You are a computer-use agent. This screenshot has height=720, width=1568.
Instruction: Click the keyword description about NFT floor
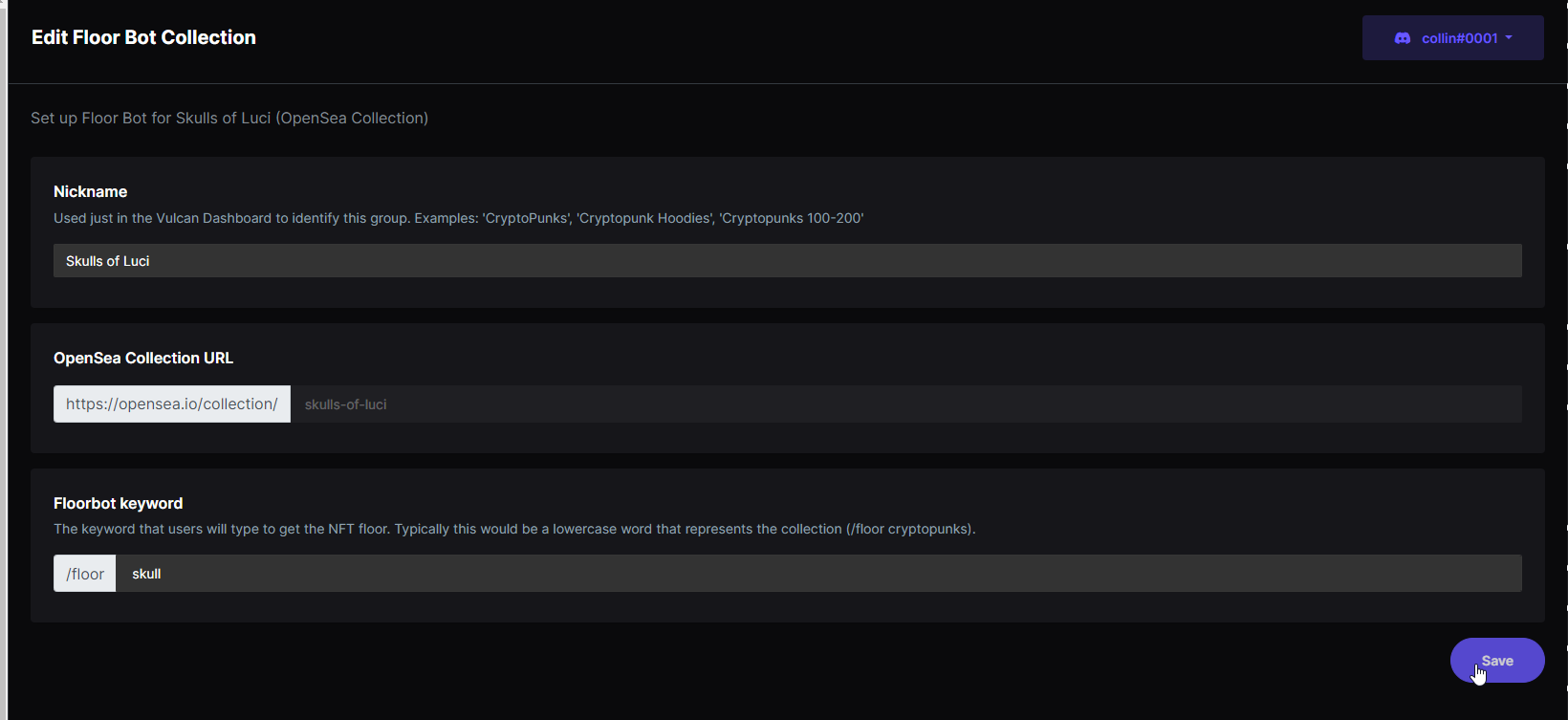coord(514,529)
